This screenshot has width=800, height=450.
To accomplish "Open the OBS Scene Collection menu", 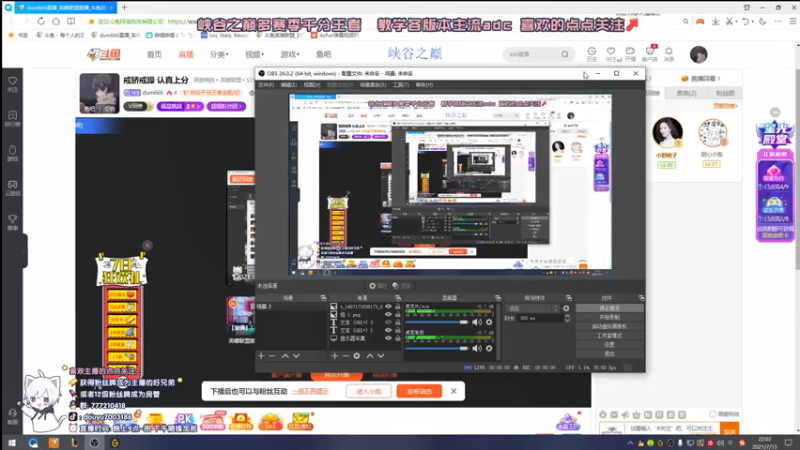I will [x=372, y=85].
